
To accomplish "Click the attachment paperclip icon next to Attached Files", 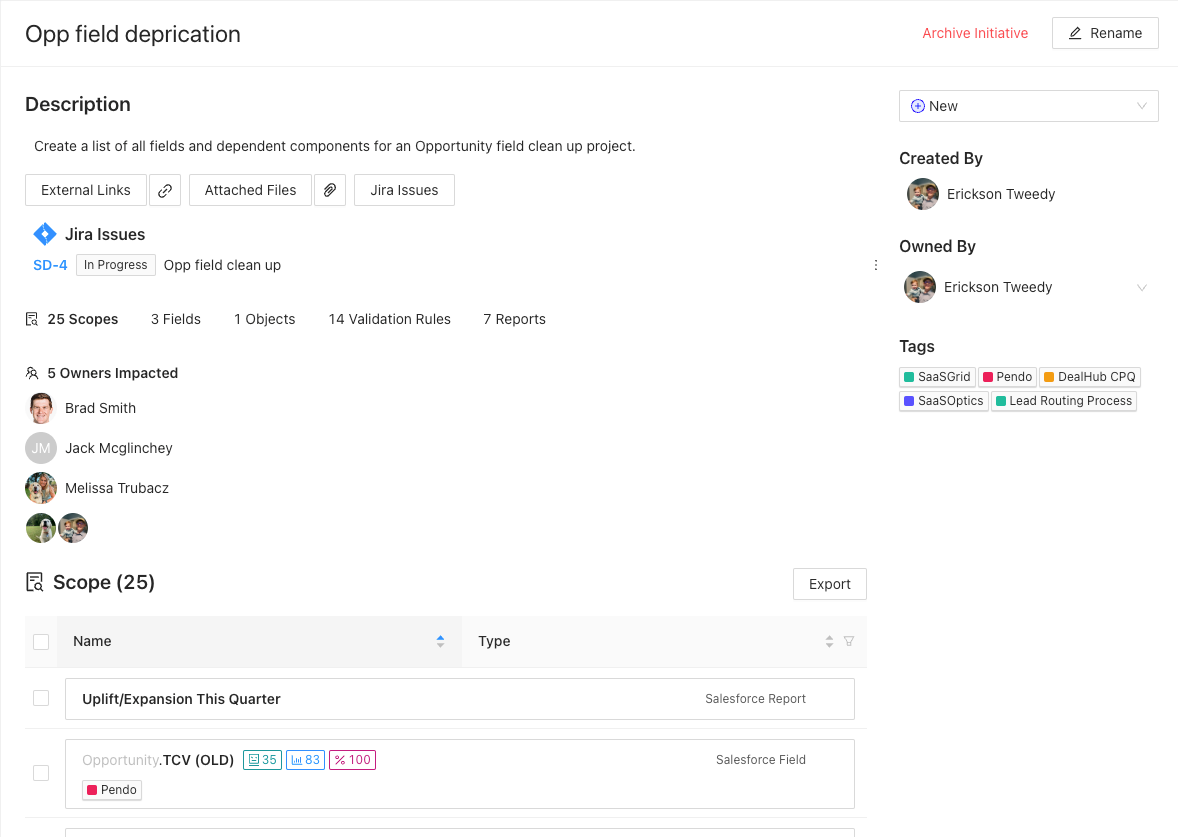I will [x=330, y=190].
